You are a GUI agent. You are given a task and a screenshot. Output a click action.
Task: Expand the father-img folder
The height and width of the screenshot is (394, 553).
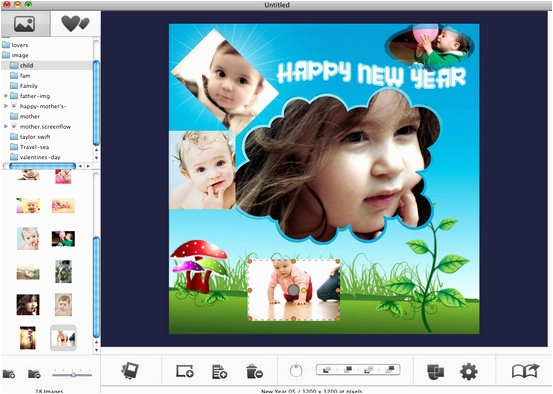[6, 96]
